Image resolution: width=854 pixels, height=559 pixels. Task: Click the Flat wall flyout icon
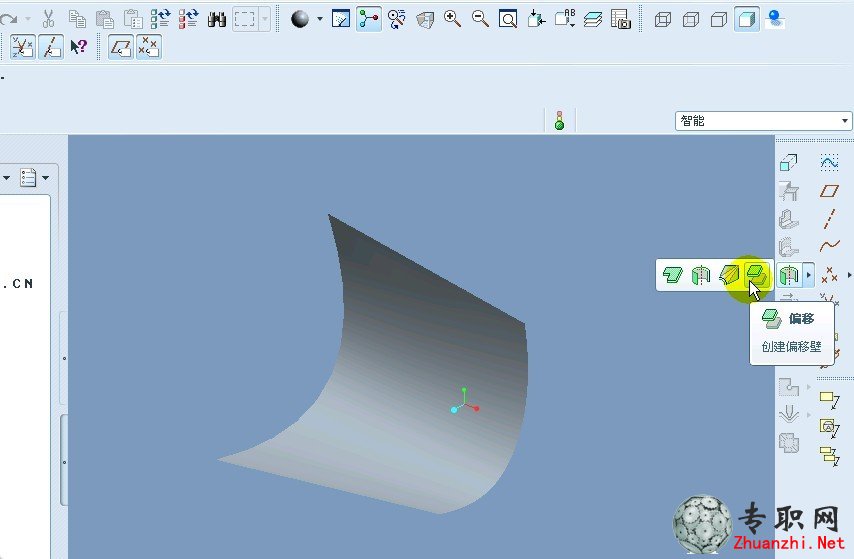coord(673,275)
